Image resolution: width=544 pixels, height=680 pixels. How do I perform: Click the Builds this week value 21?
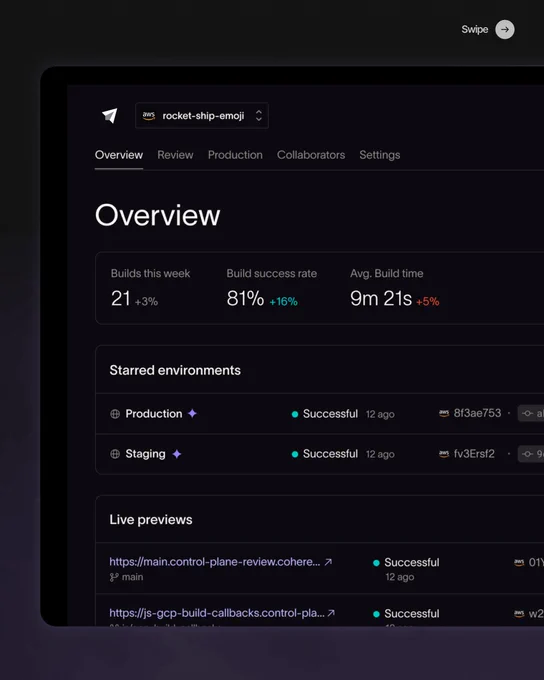(x=121, y=298)
